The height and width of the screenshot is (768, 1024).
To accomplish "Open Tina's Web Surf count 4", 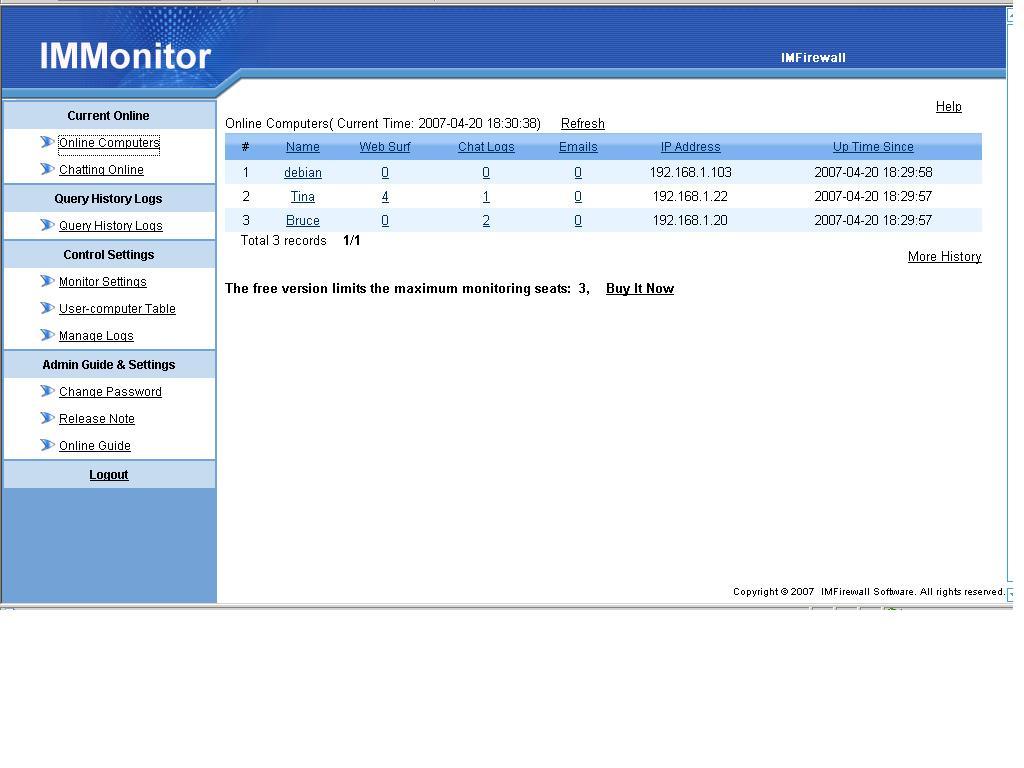I will [x=385, y=197].
